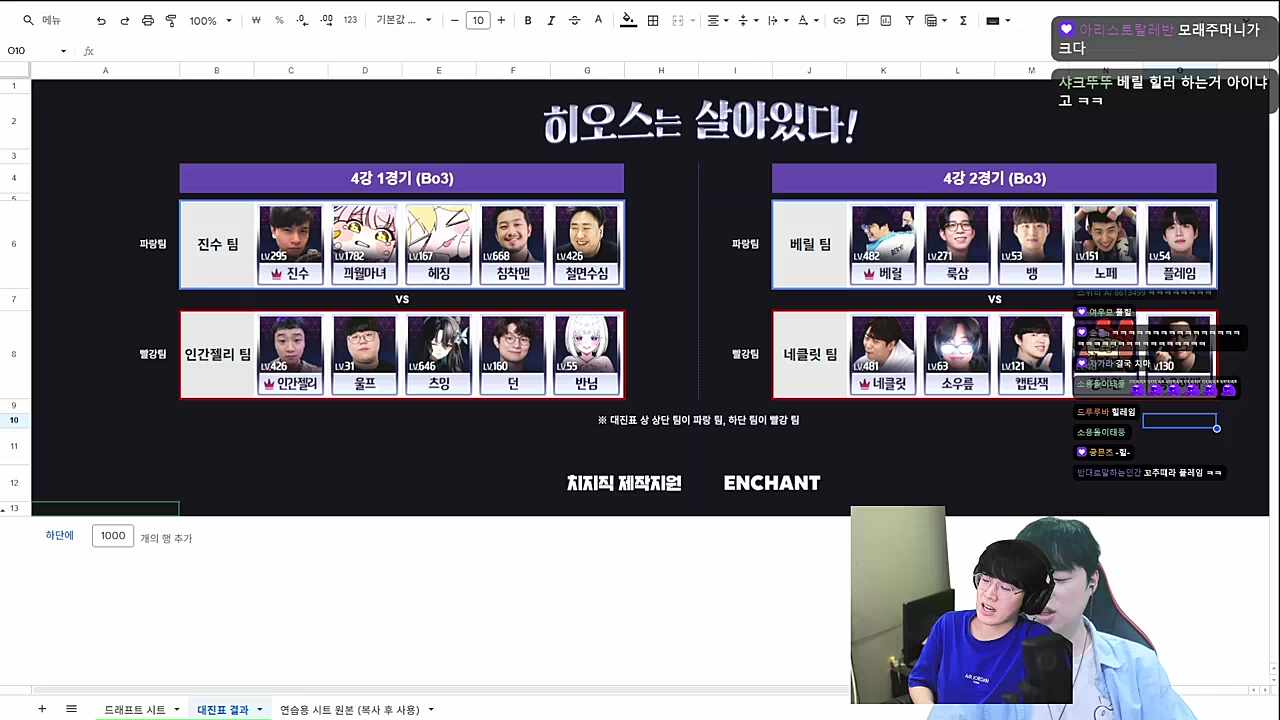Add a new sheet with plus button
The height and width of the screenshot is (720, 1280).
[x=42, y=709]
